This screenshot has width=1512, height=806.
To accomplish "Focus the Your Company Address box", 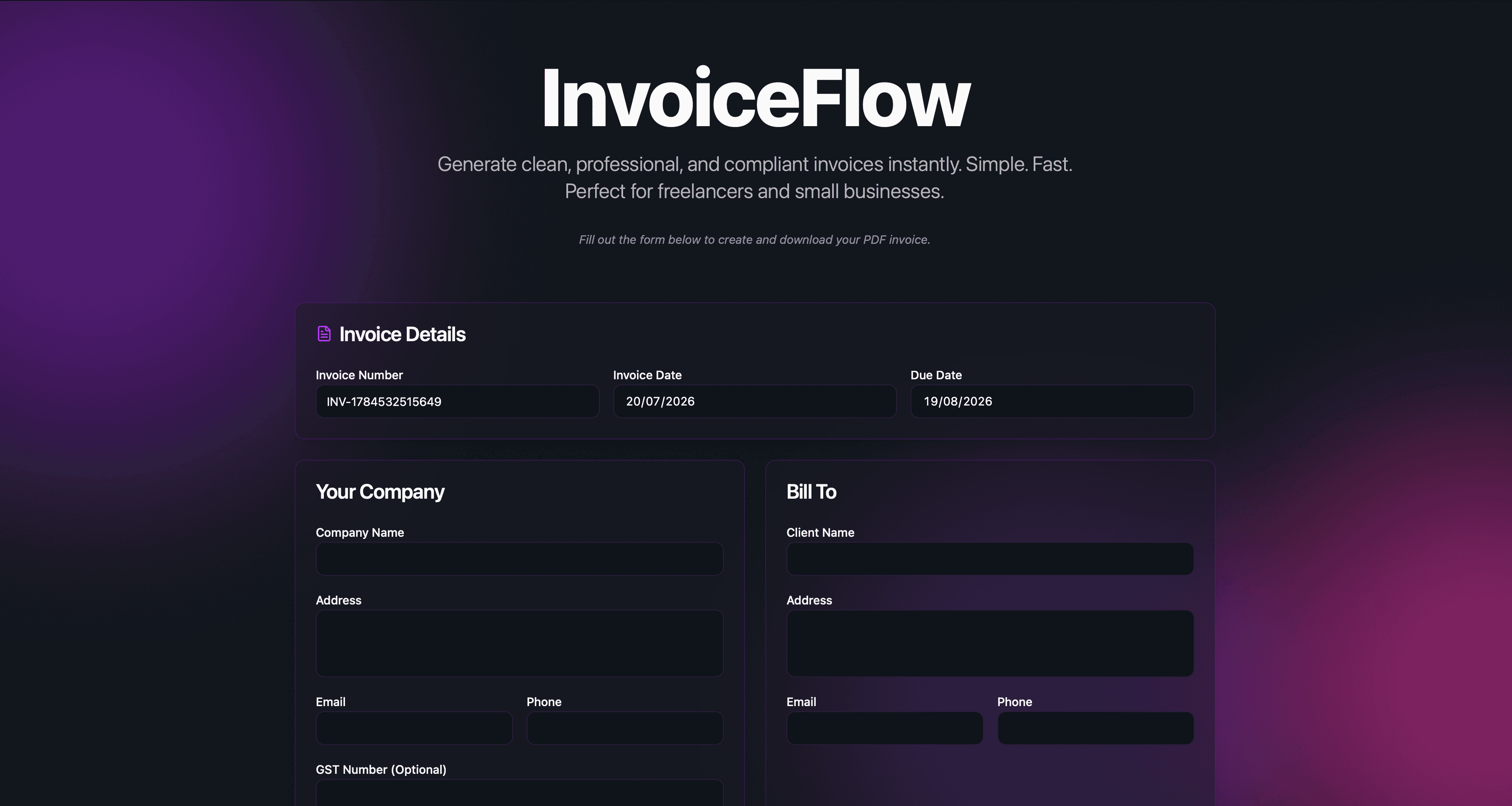I will [519, 643].
